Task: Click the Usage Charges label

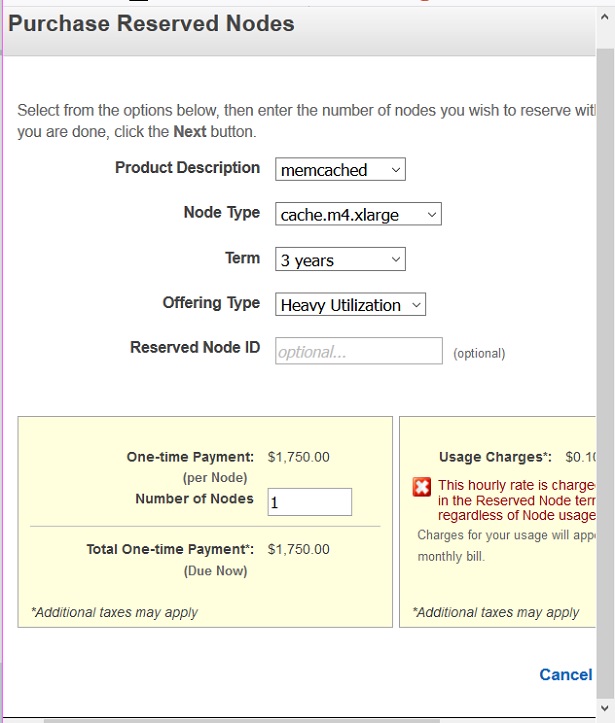Action: coord(495,458)
